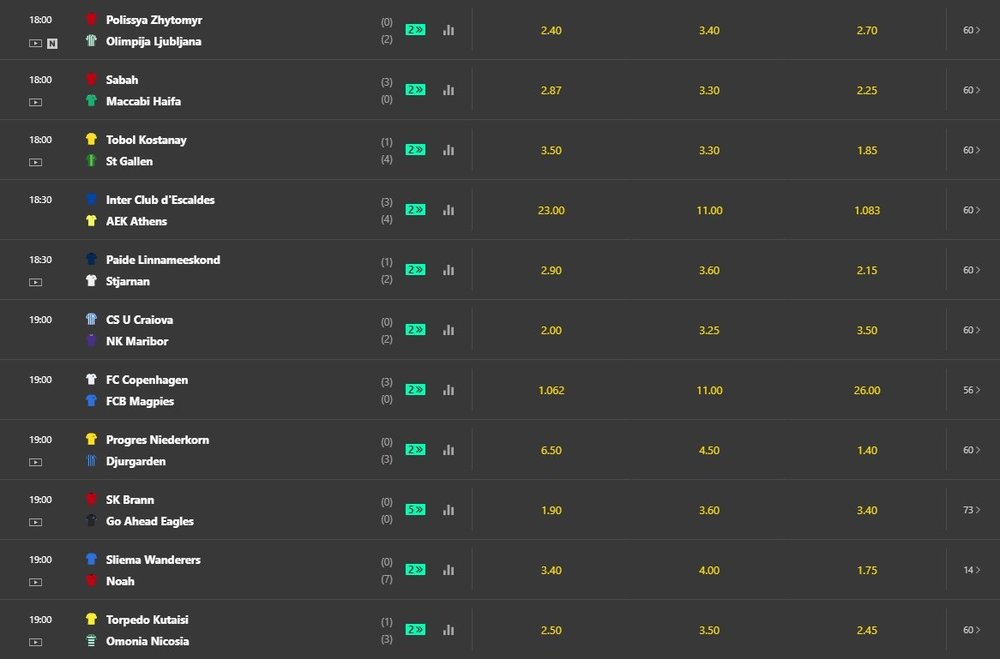Open stats chart for Sabah vs Maccabi Haifa

[449, 90]
